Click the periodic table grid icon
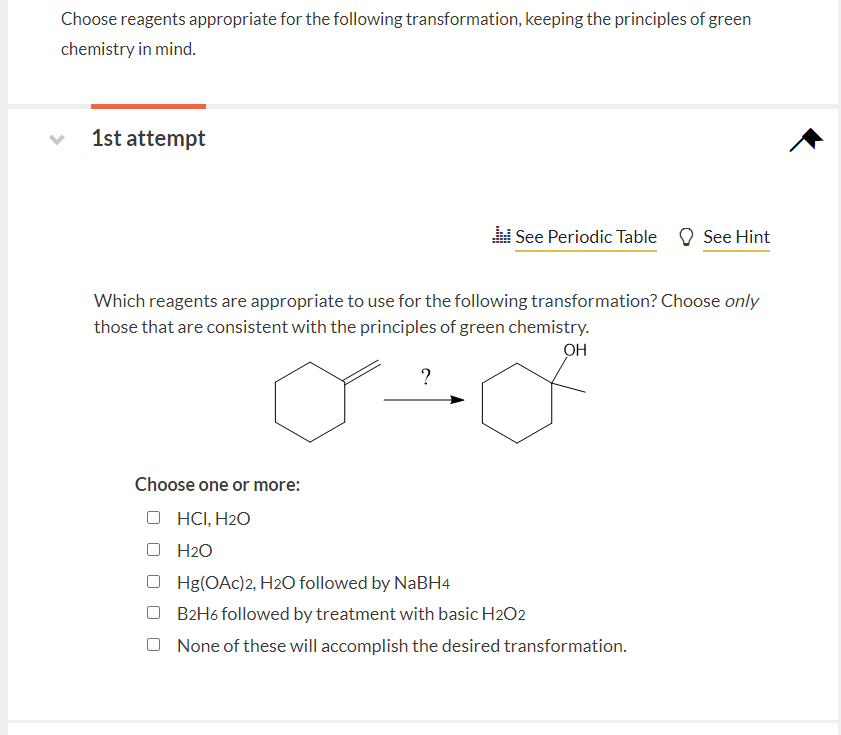The height and width of the screenshot is (735, 841). coord(501,233)
